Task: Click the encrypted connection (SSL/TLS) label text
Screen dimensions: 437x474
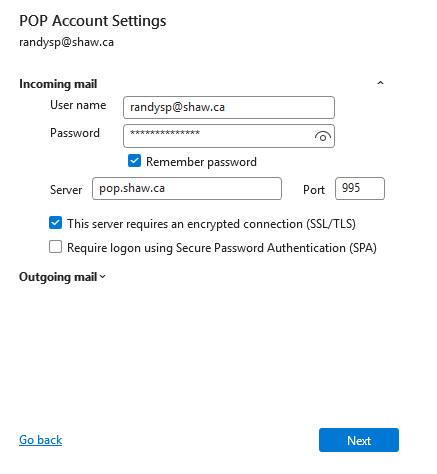Action: 211,224
